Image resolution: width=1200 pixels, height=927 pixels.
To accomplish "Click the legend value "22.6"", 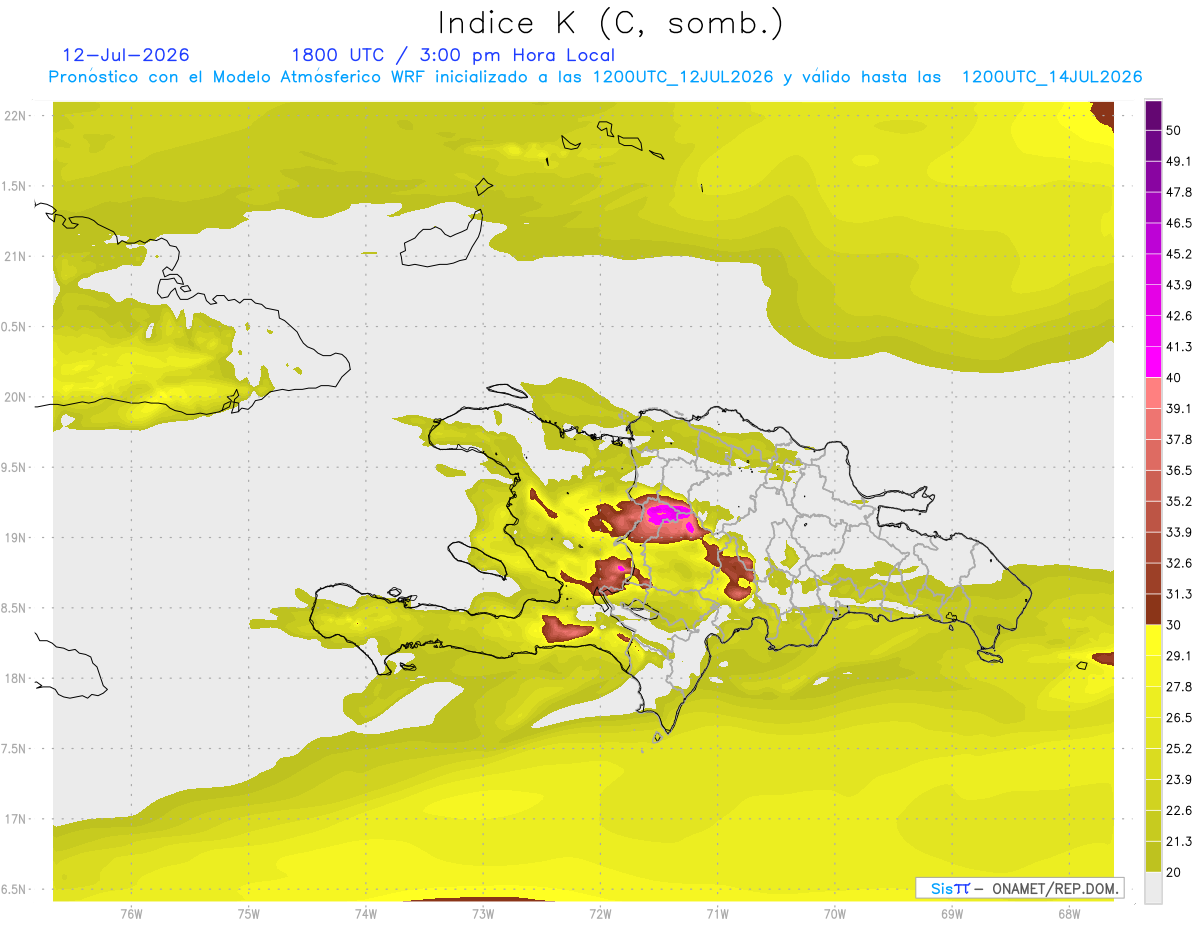I will 1179,811.
